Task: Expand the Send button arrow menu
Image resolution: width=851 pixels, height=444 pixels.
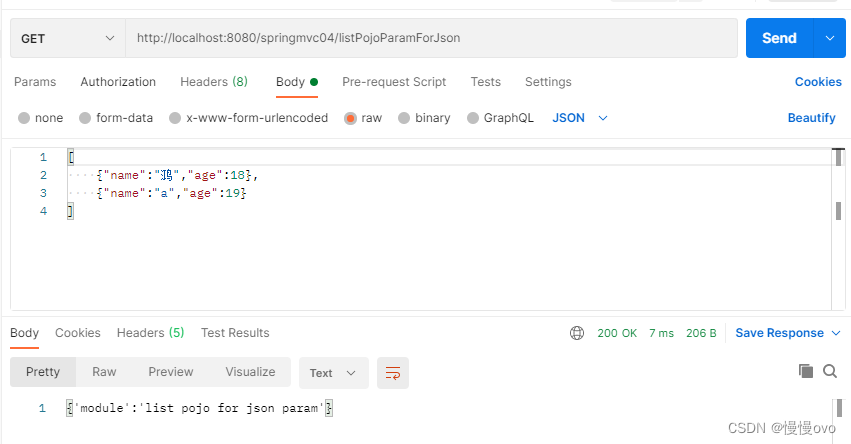Action: click(x=829, y=38)
